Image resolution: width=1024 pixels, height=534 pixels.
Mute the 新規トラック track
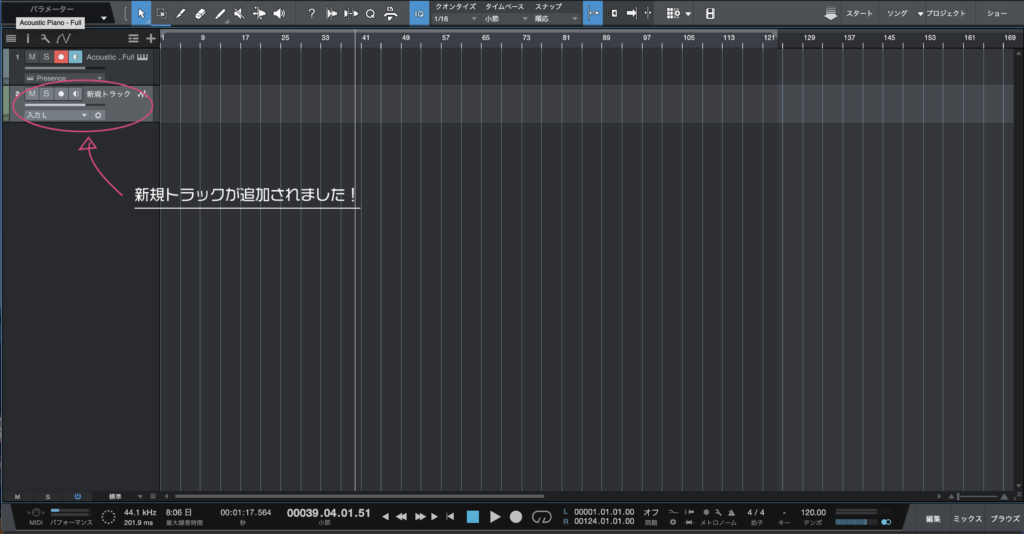[x=32, y=93]
